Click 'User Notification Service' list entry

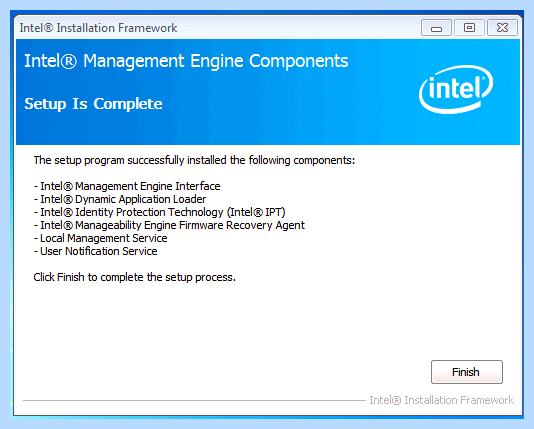pos(96,251)
